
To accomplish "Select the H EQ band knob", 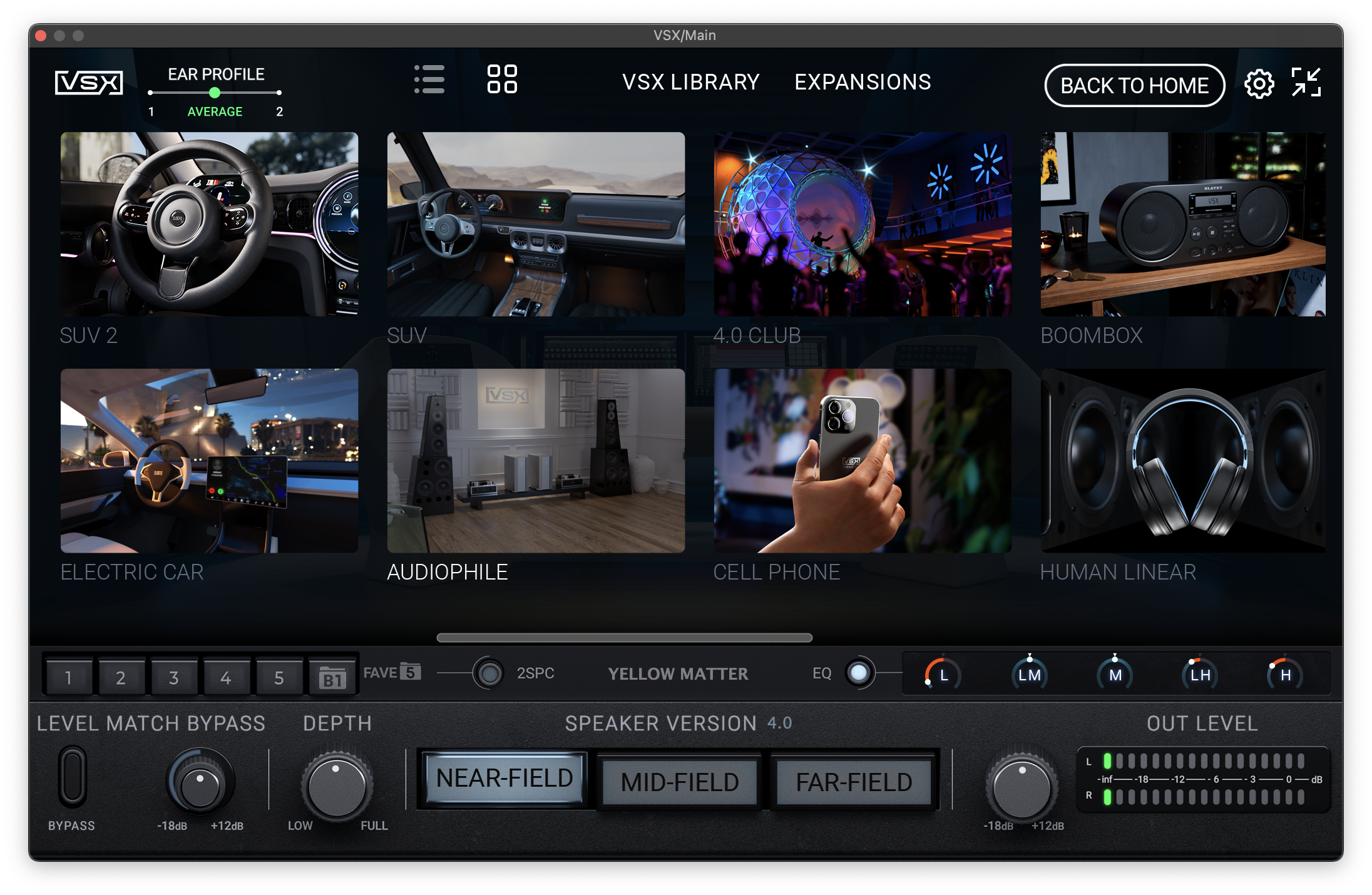I will tap(1286, 674).
